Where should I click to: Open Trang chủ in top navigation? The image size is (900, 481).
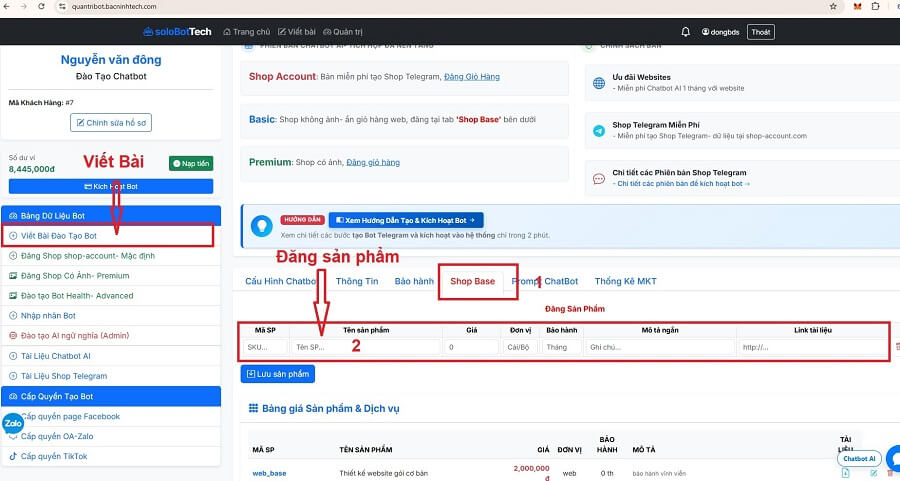coord(246,32)
